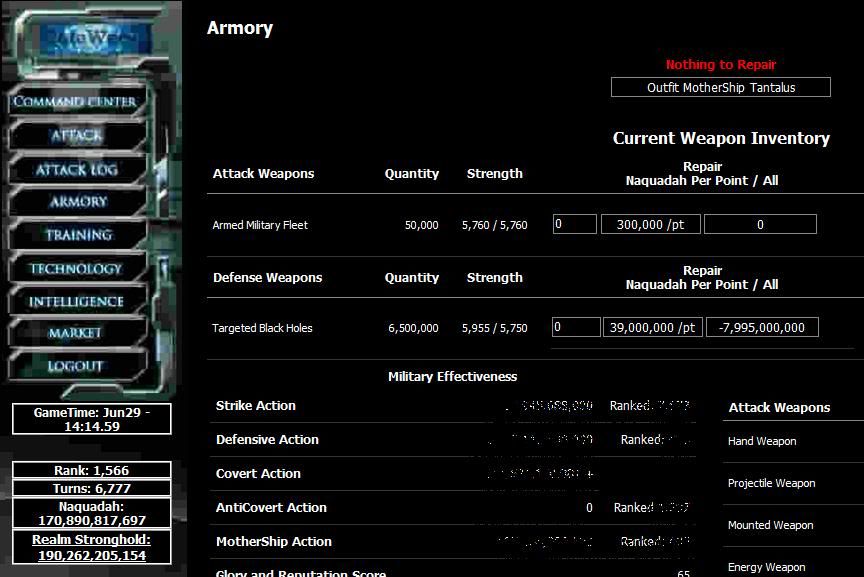Open the Attack Log
The image size is (864, 577).
[x=77, y=169]
